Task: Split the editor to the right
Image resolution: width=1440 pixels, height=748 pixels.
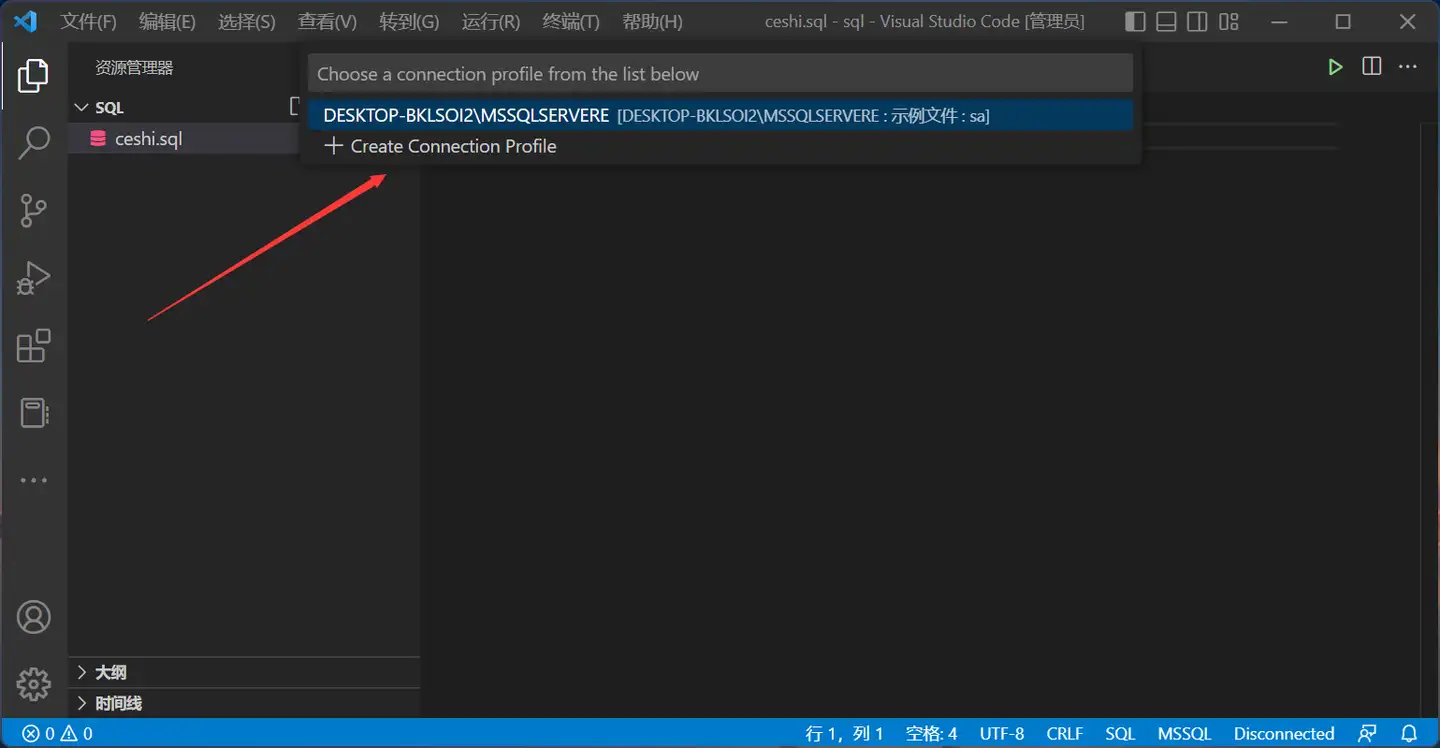Action: (x=1372, y=67)
